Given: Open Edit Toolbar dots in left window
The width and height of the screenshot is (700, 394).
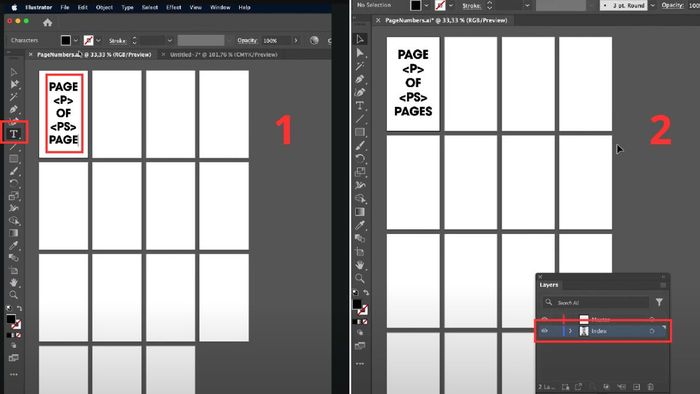Looking at the screenshot, I should (14, 374).
